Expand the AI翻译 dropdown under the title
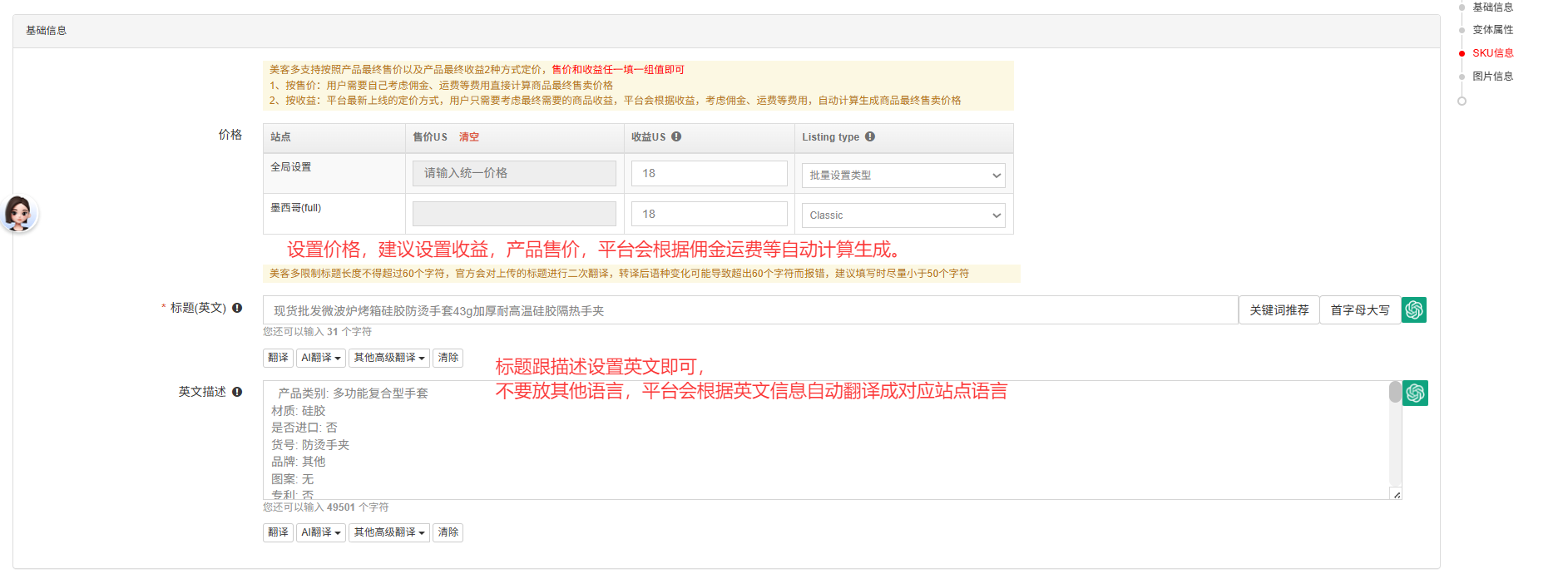The image size is (1568, 574). pos(321,358)
